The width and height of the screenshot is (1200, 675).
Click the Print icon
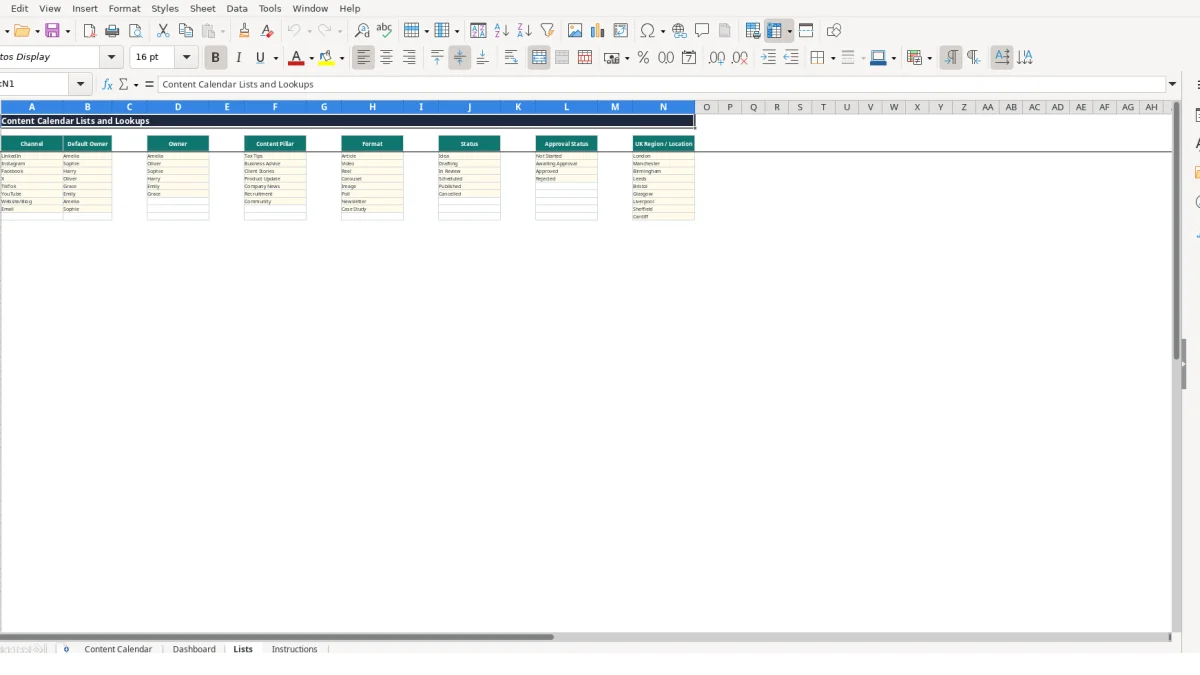pos(112,31)
